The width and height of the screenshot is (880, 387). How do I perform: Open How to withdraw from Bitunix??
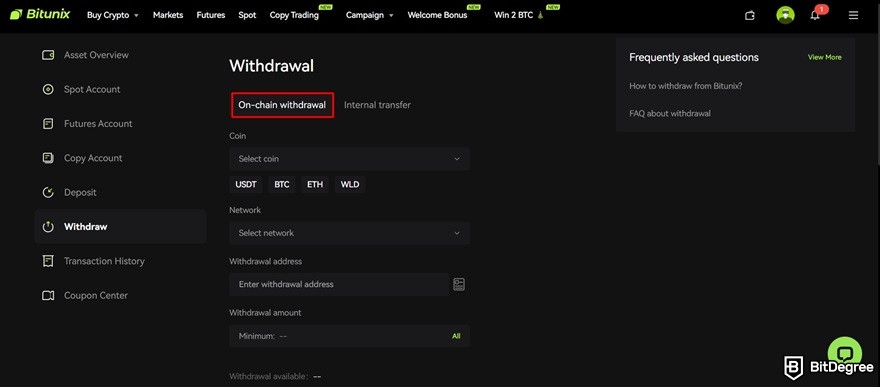[x=685, y=86]
